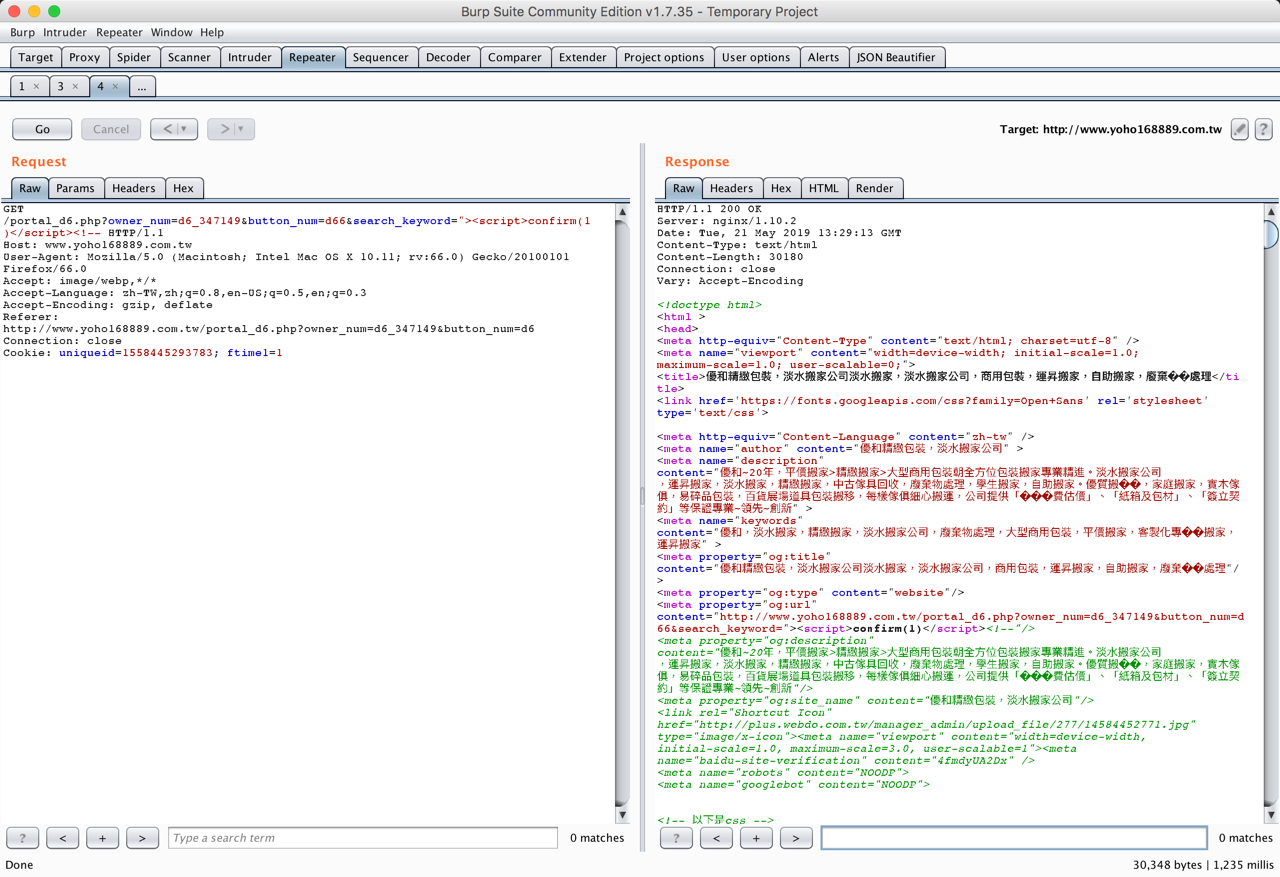Click the Response scrollbar down arrow

pos(1271,815)
